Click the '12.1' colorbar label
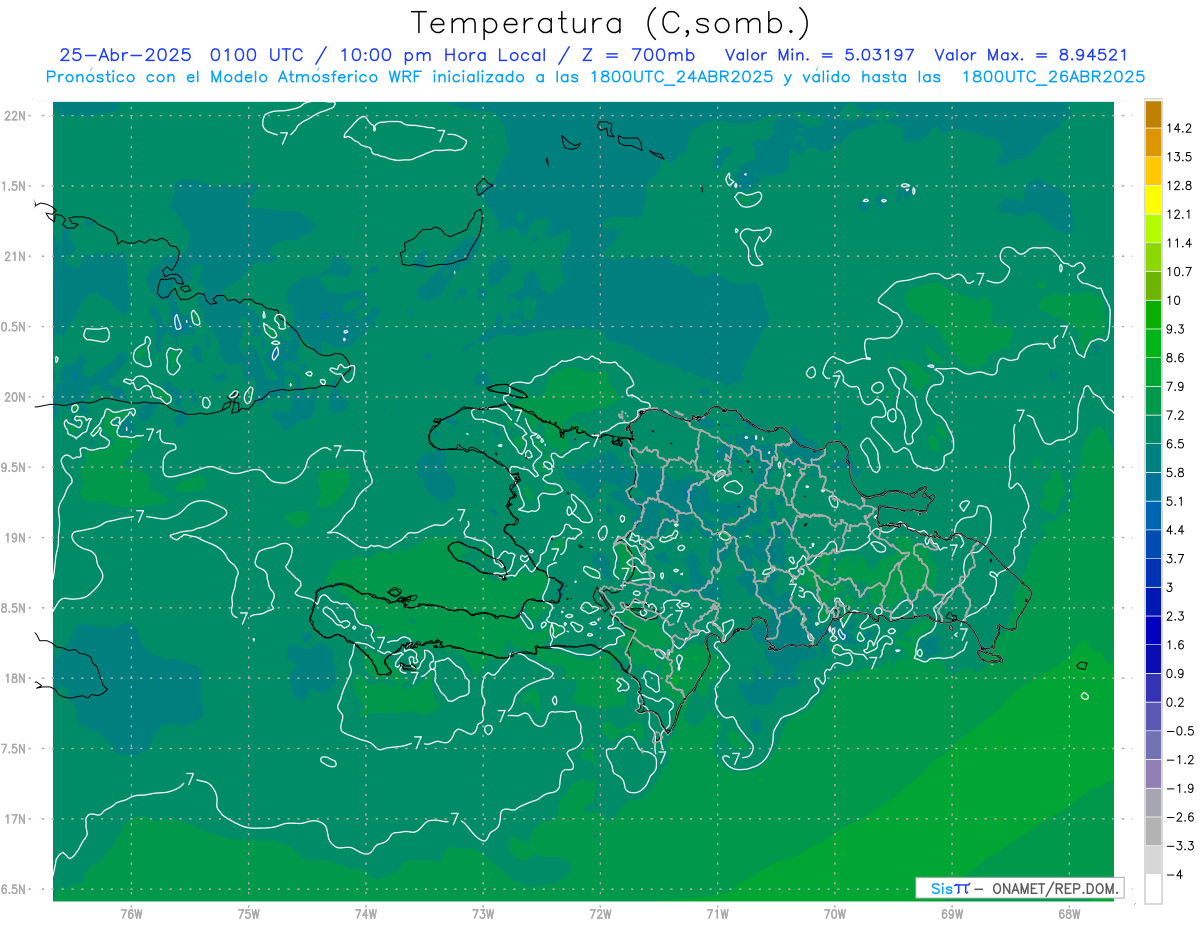 [1179, 214]
